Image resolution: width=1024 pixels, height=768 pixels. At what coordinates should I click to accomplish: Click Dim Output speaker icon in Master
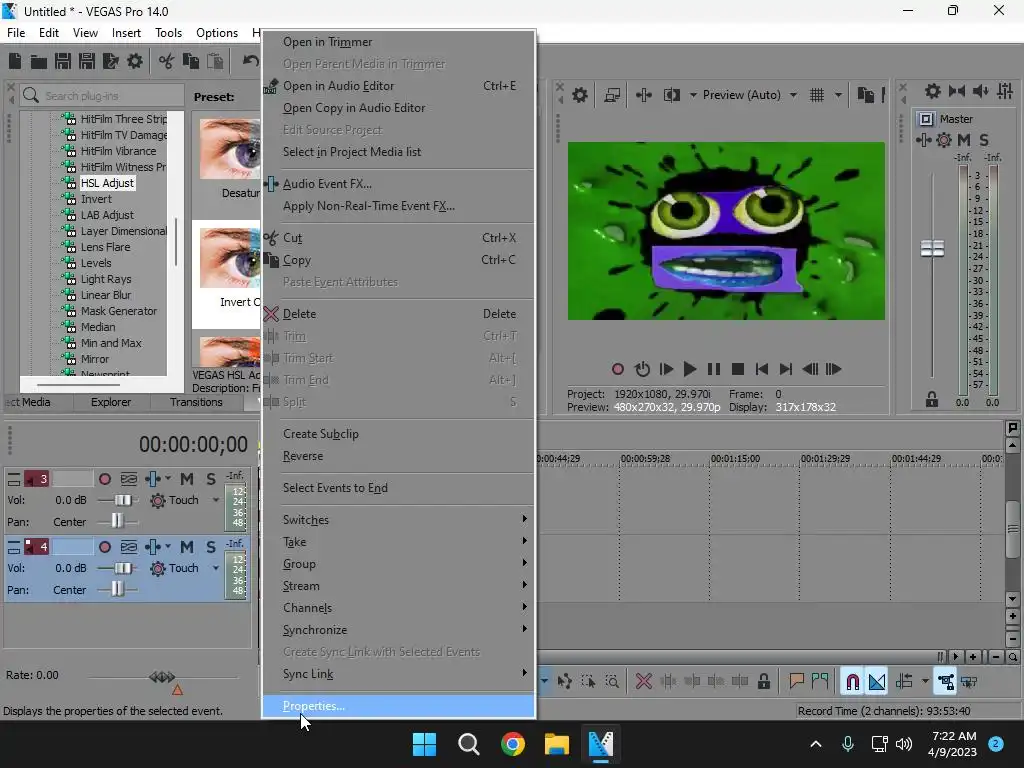980,91
